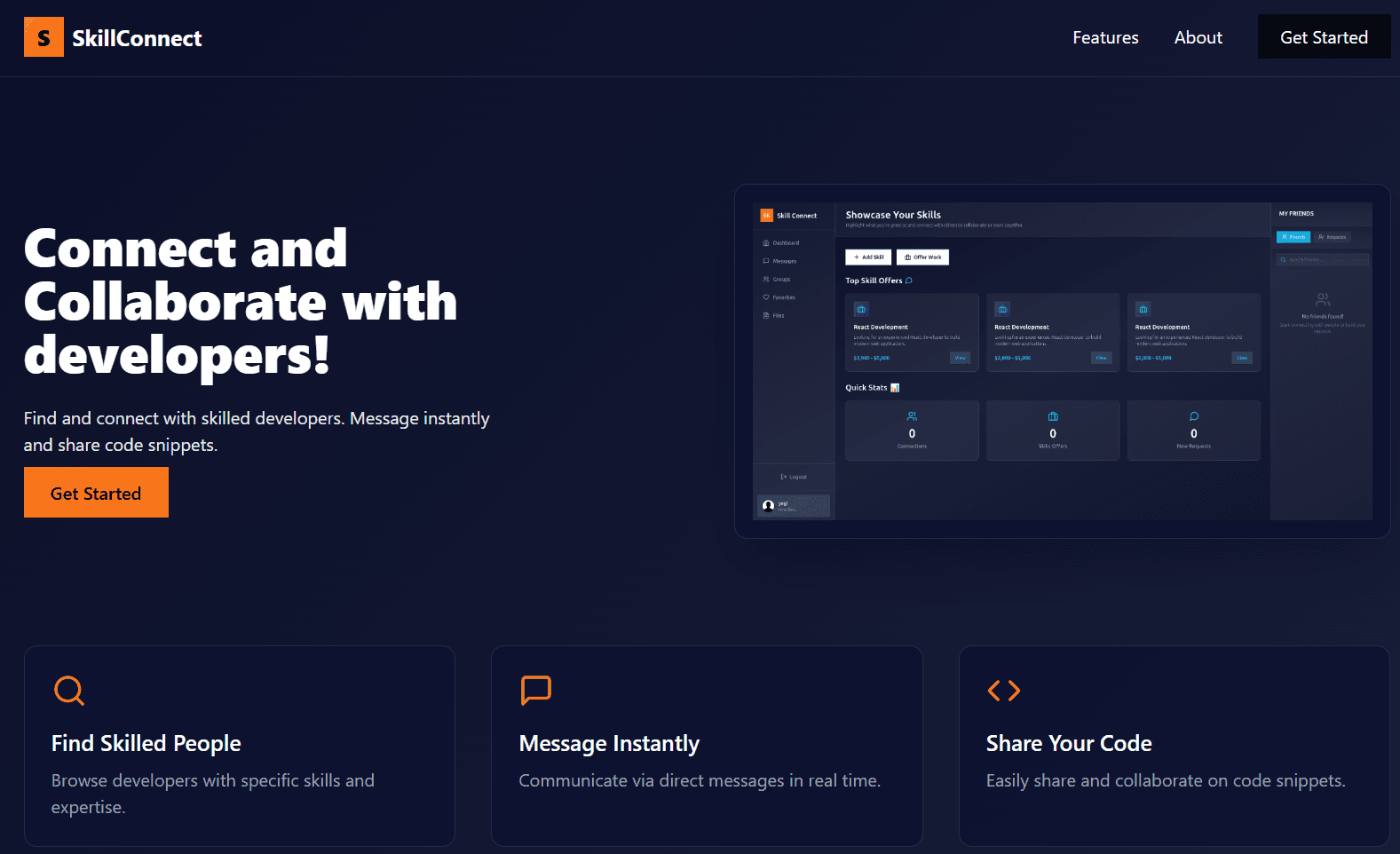Click the SkillConnect brand name text

[137, 38]
